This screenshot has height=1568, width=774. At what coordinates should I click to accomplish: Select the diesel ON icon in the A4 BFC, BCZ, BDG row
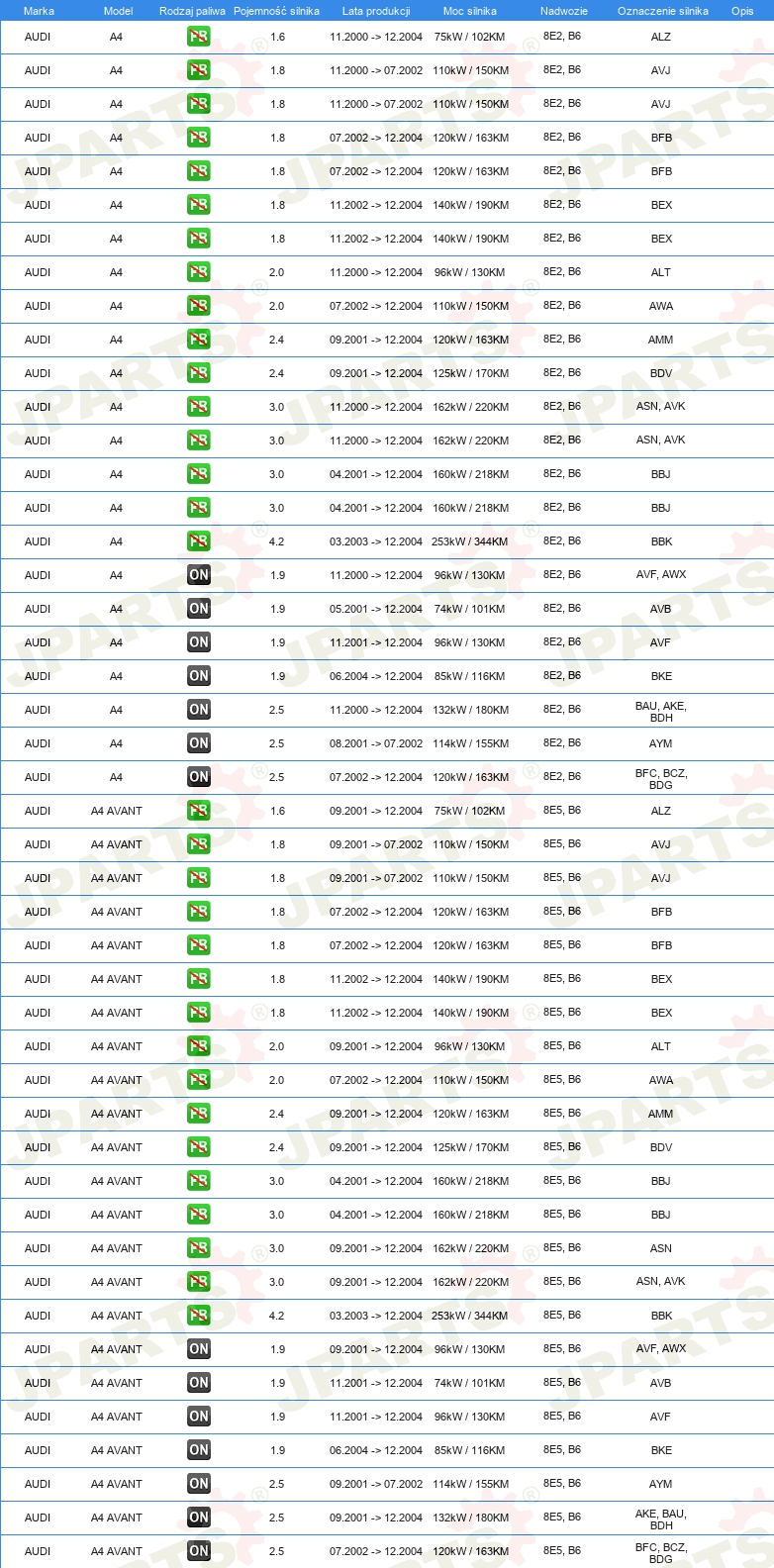(199, 777)
